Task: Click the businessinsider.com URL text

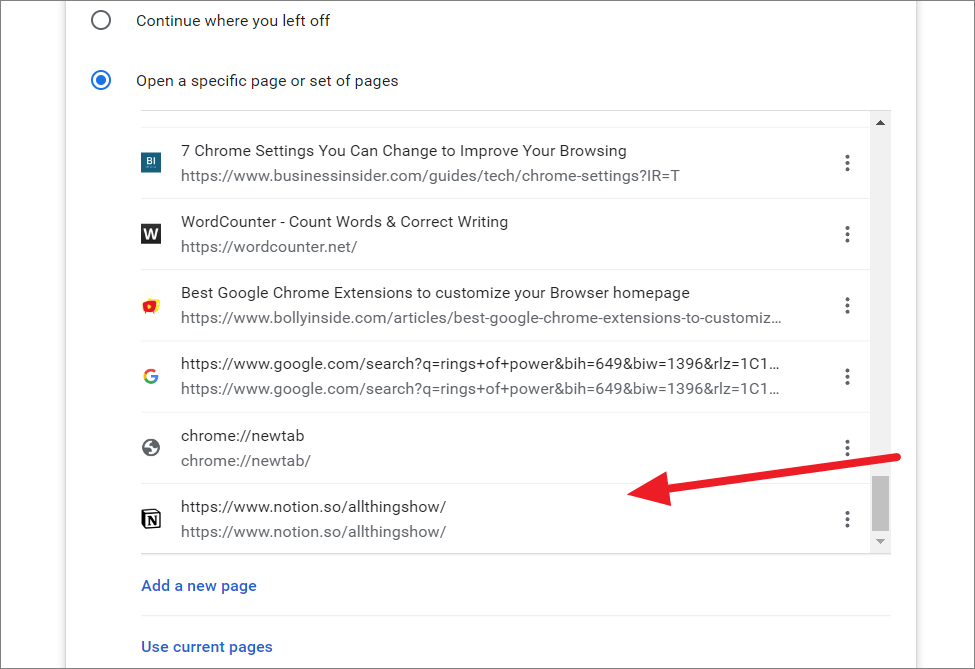Action: pos(430,176)
